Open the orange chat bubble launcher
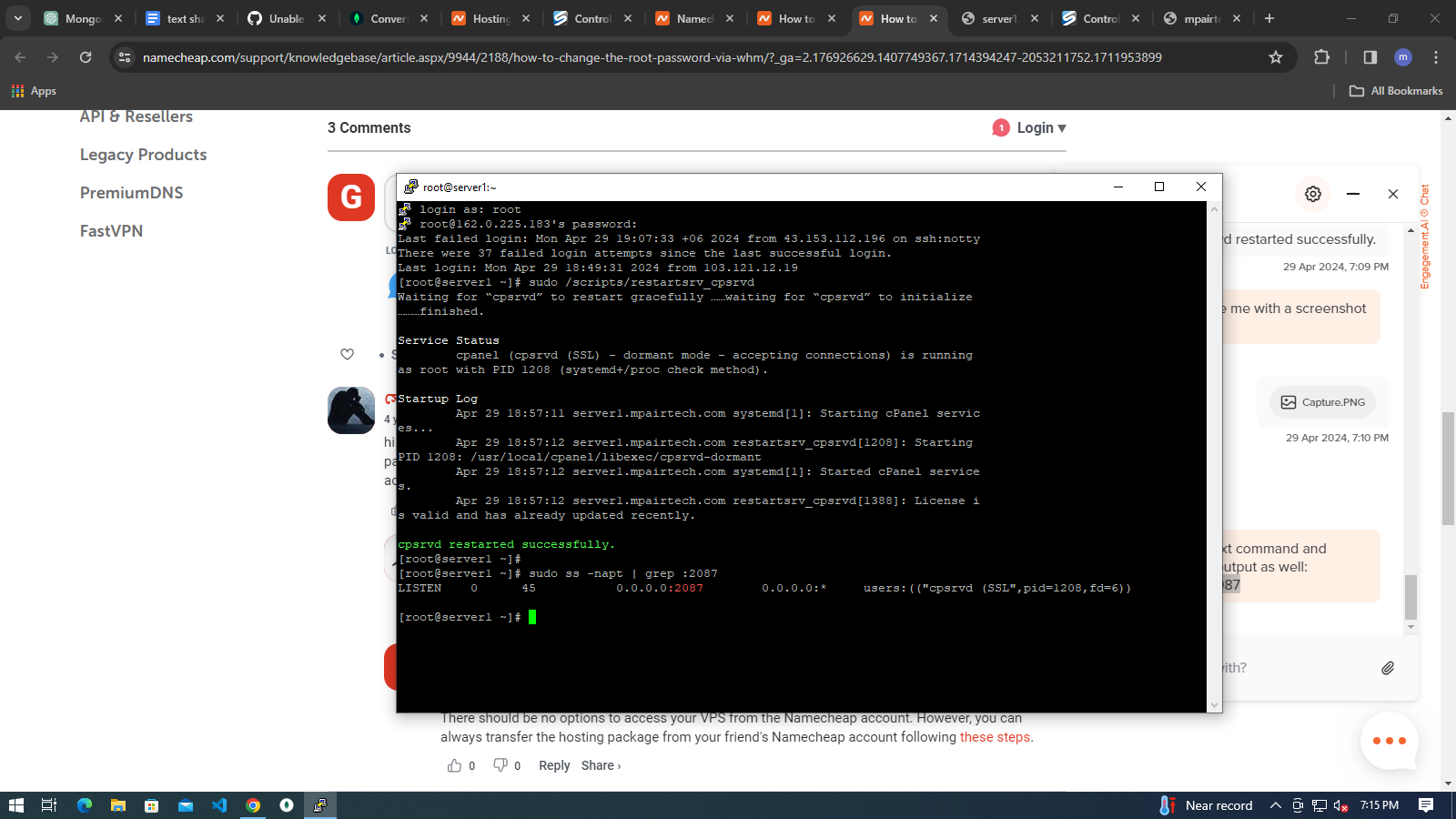1456x819 pixels. 1389,741
